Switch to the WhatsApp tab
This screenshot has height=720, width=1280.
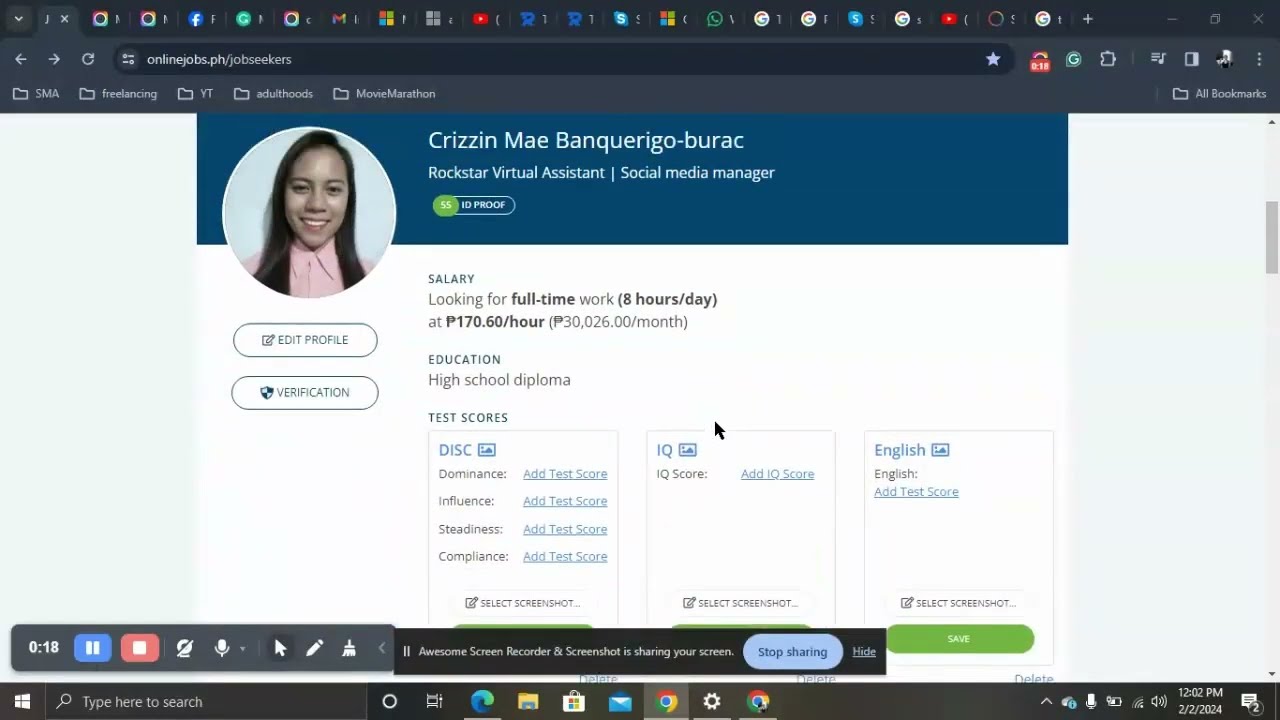coord(719,19)
